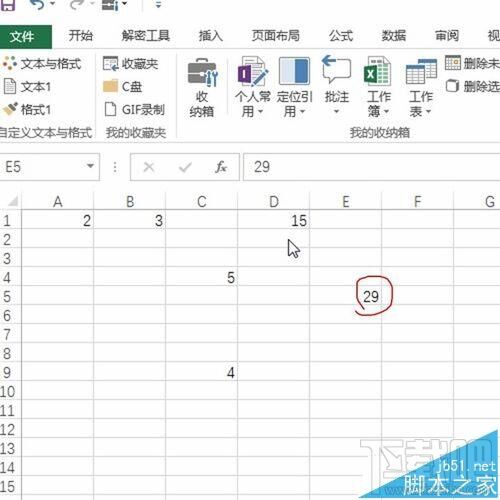Expand the 工作表 dropdown arrow
Screen dimensions: 500x500
[428, 112]
